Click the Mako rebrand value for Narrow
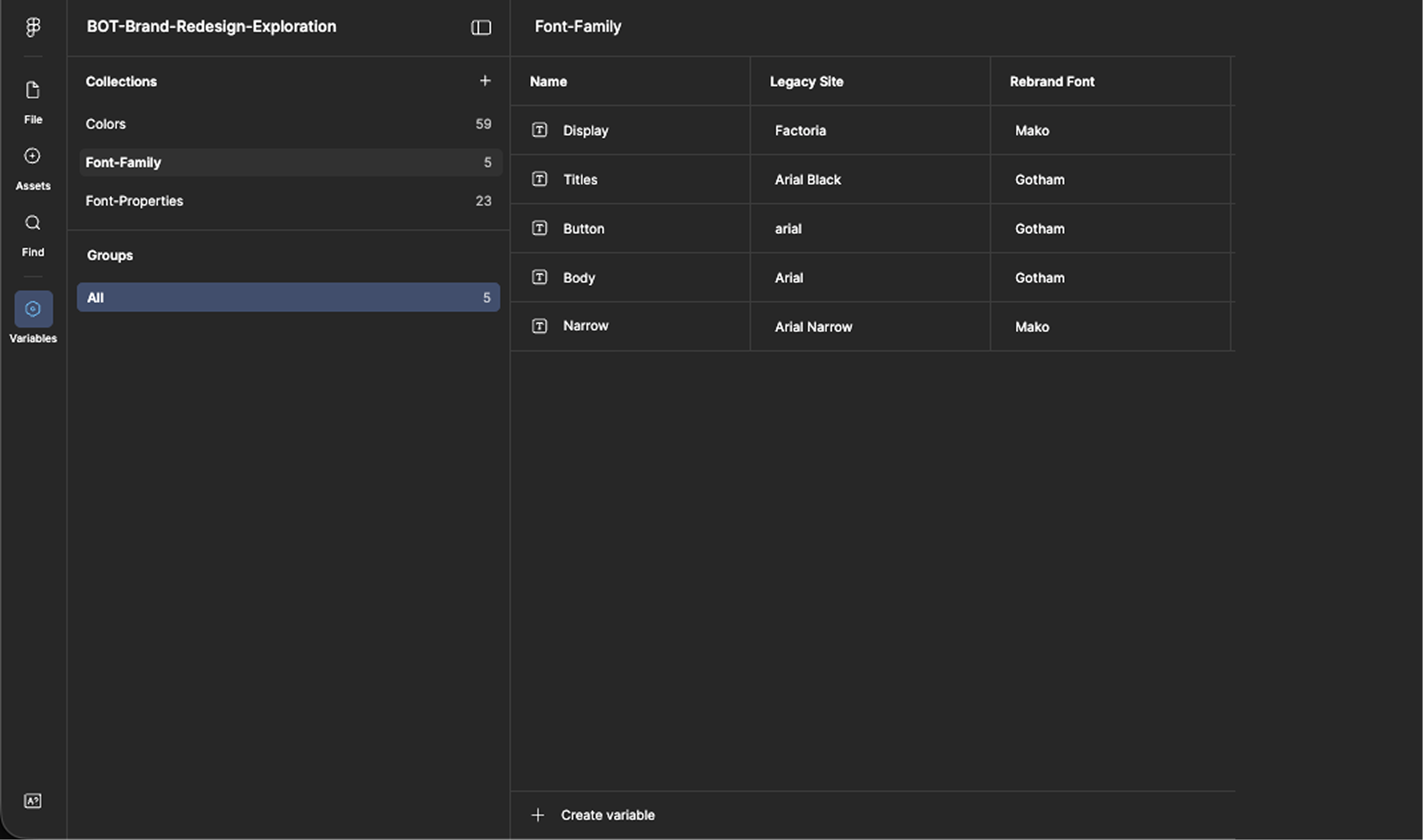 coord(1031,327)
